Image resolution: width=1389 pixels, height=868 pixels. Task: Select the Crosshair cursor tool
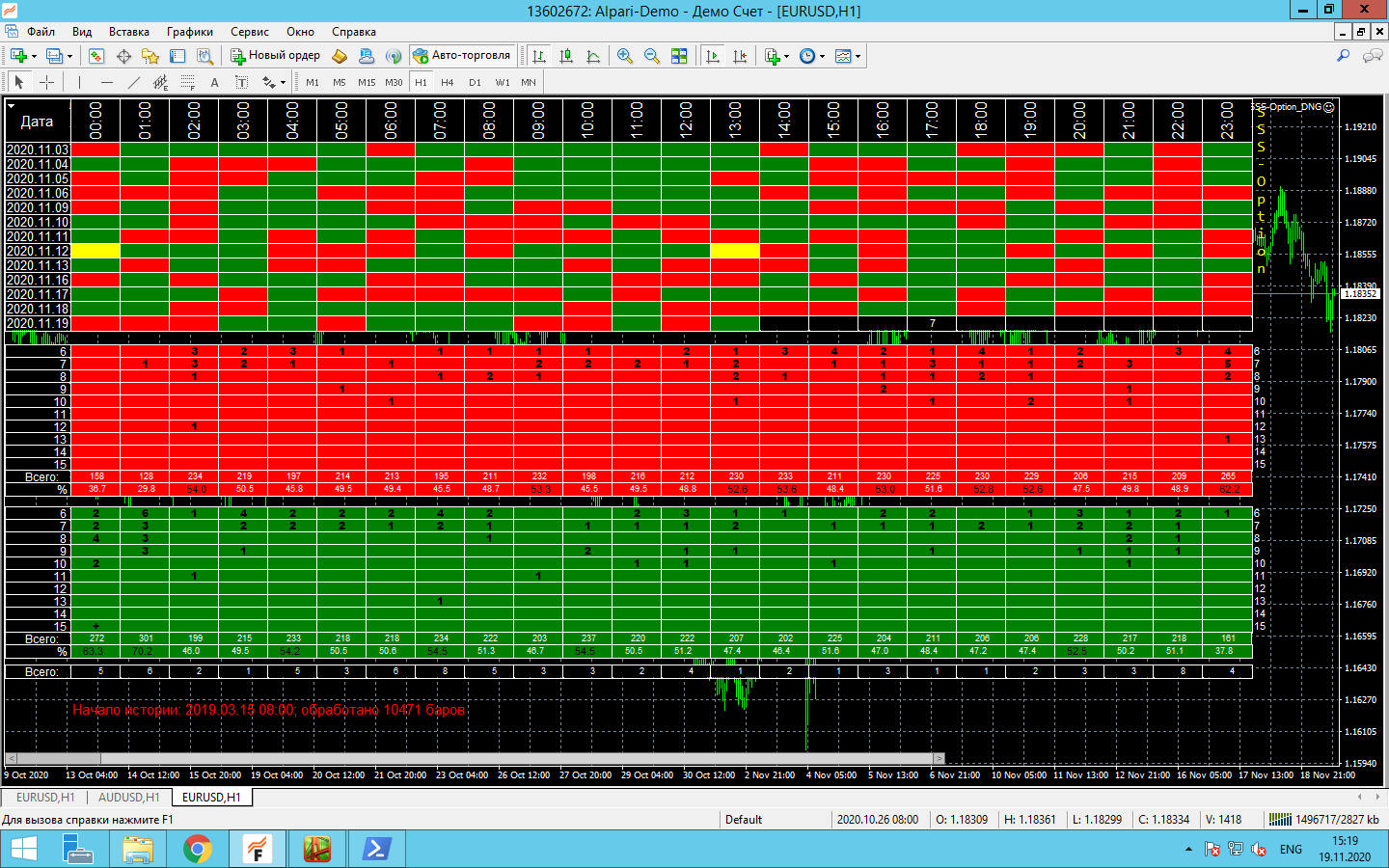[46, 82]
